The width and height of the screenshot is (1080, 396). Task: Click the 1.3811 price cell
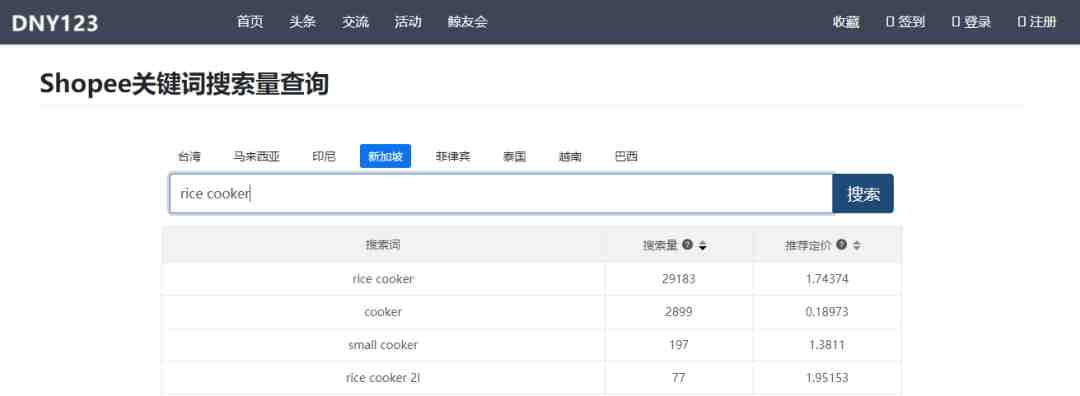point(827,345)
